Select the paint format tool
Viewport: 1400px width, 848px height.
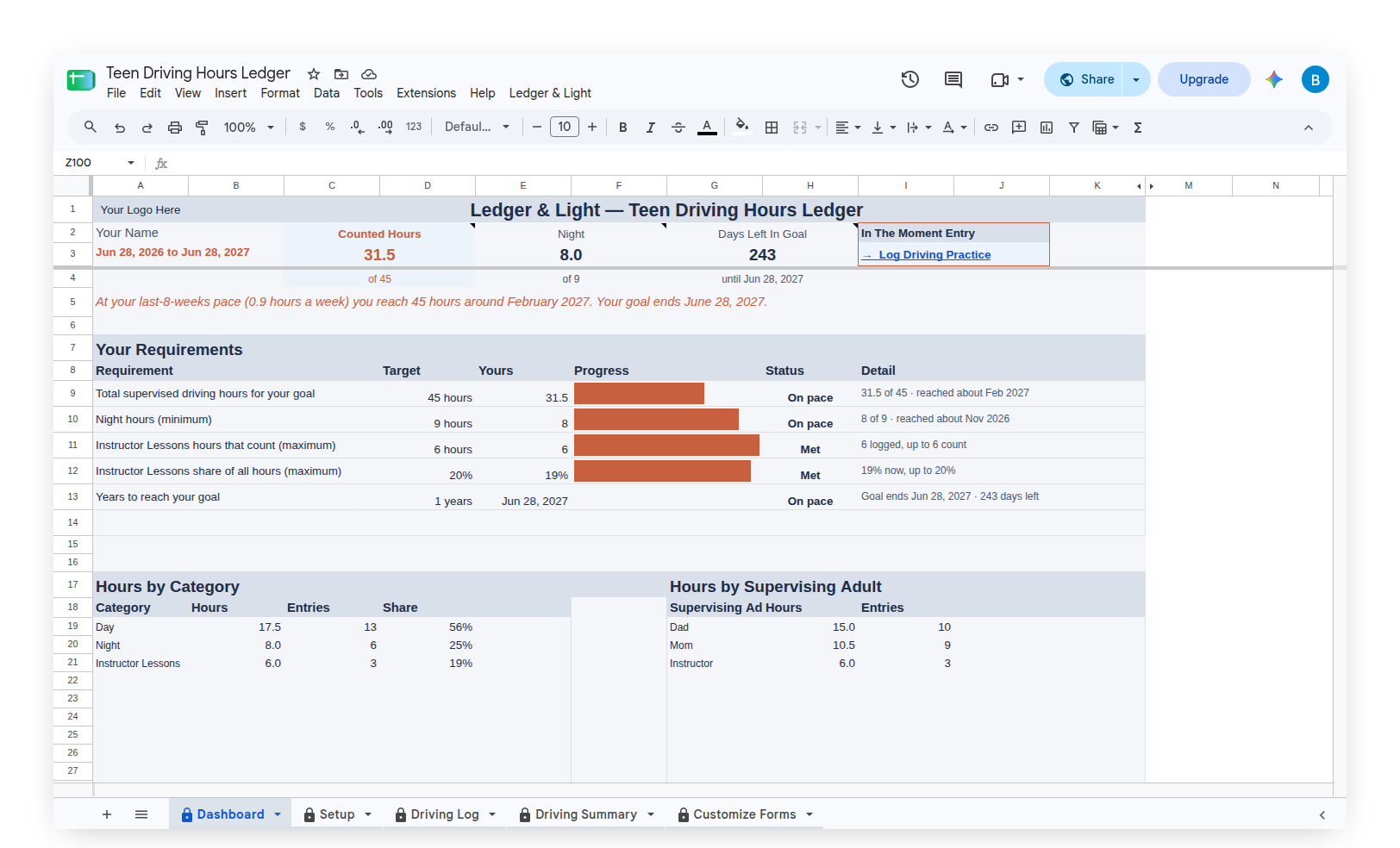pos(203,128)
